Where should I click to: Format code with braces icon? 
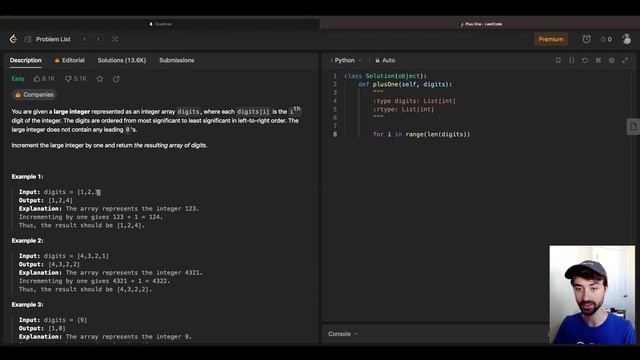click(x=571, y=60)
